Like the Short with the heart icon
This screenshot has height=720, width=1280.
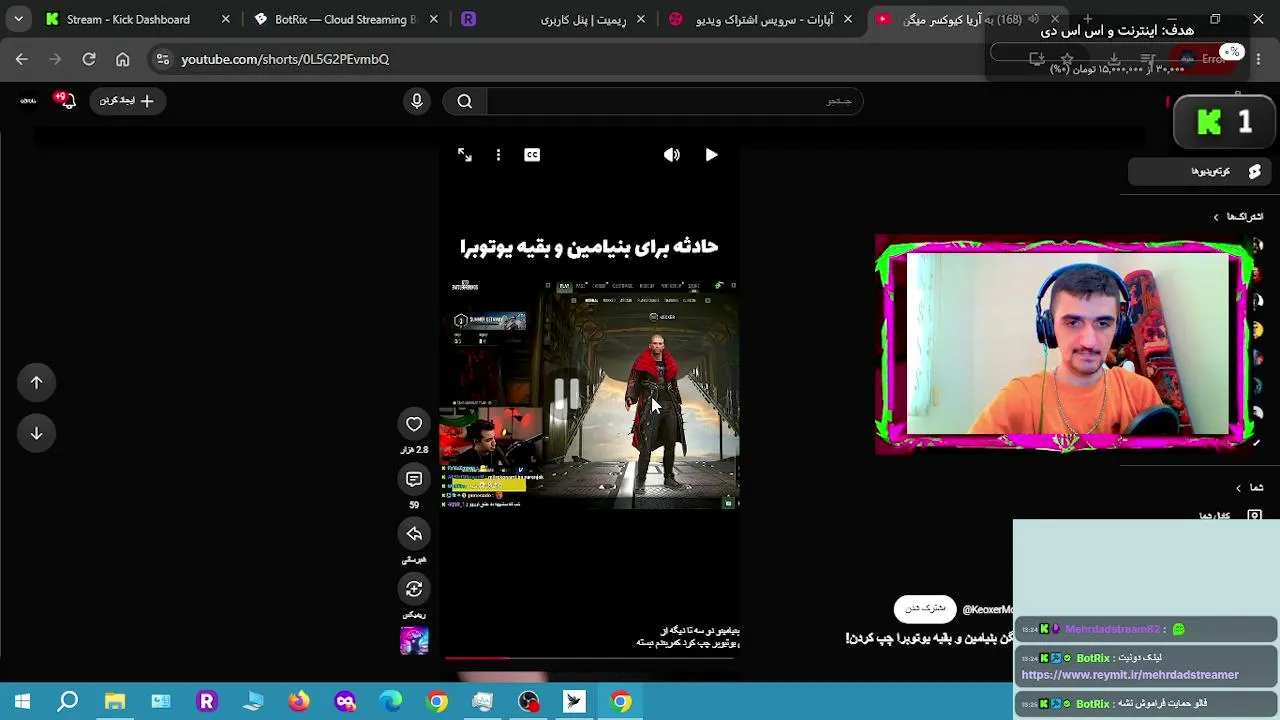(414, 424)
